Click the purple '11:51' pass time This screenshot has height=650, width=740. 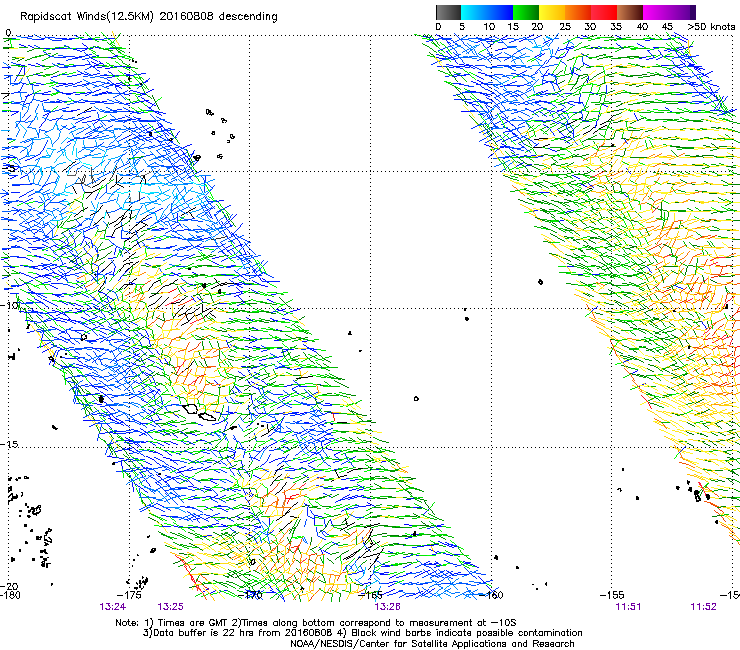pyautogui.click(x=628, y=607)
